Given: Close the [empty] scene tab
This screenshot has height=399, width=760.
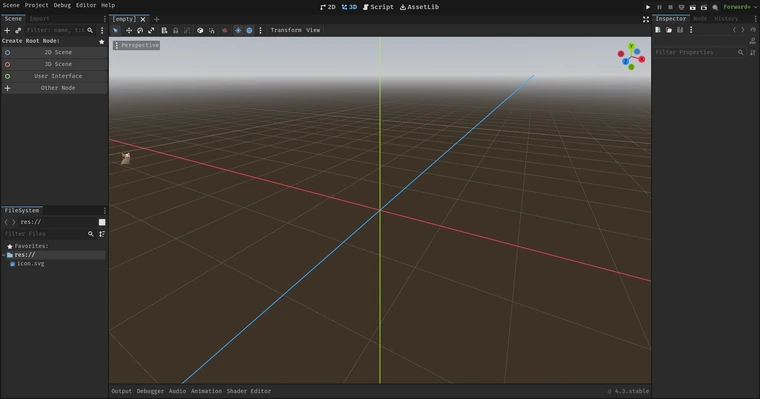Looking at the screenshot, I should pyautogui.click(x=143, y=19).
